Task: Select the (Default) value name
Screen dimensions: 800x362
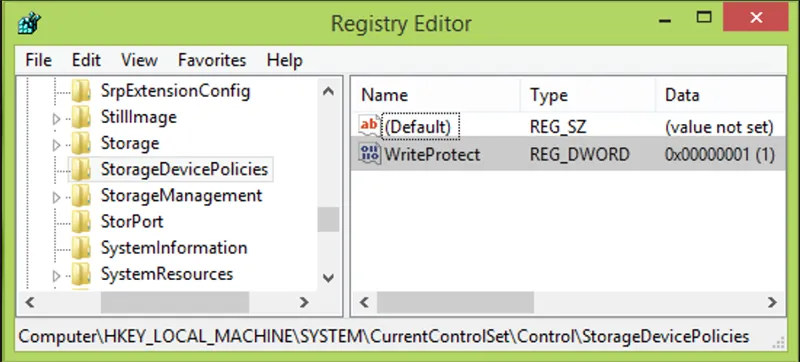Action: [x=418, y=126]
